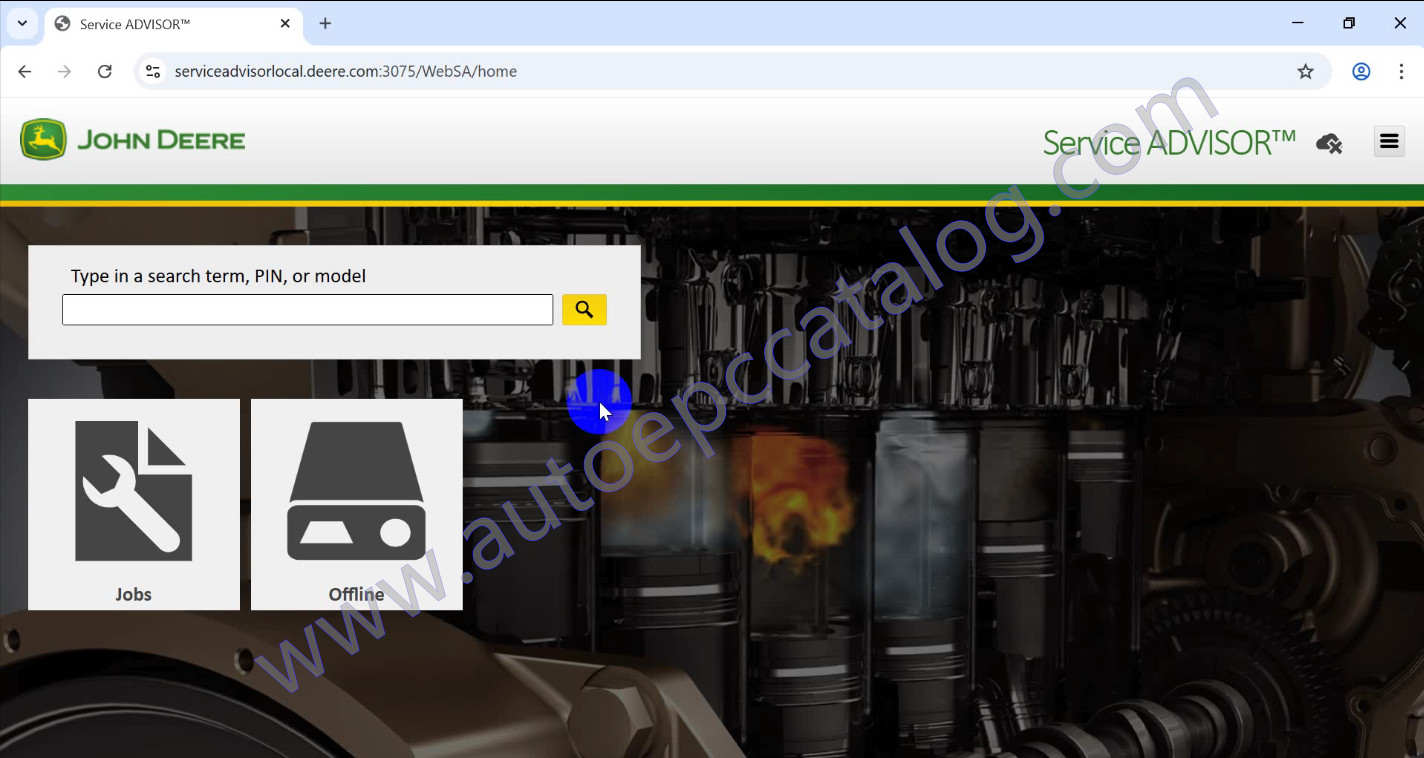1424x758 pixels.
Task: Click the Service ADVISOR favicon on the tab
Action: (62, 22)
